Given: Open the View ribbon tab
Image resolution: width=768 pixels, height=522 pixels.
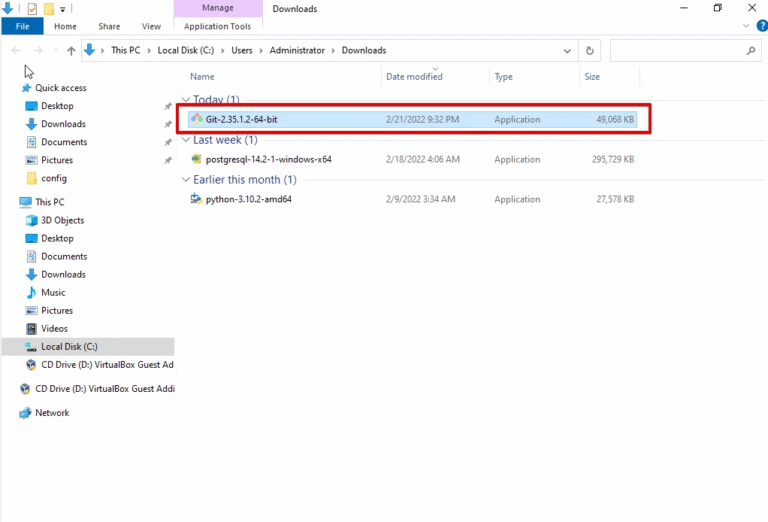Looking at the screenshot, I should [151, 26].
